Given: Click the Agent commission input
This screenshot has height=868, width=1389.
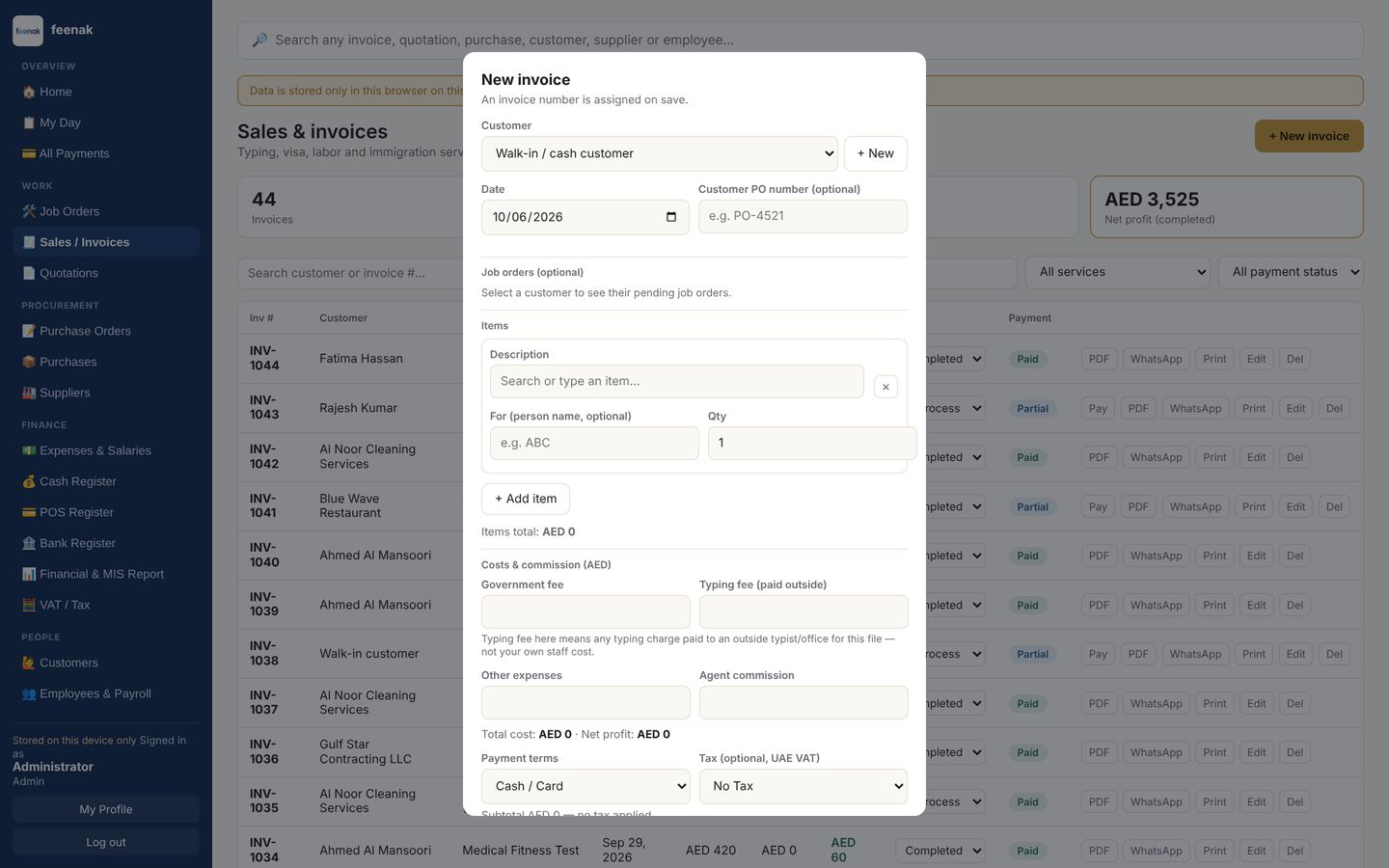Looking at the screenshot, I should pos(803,702).
